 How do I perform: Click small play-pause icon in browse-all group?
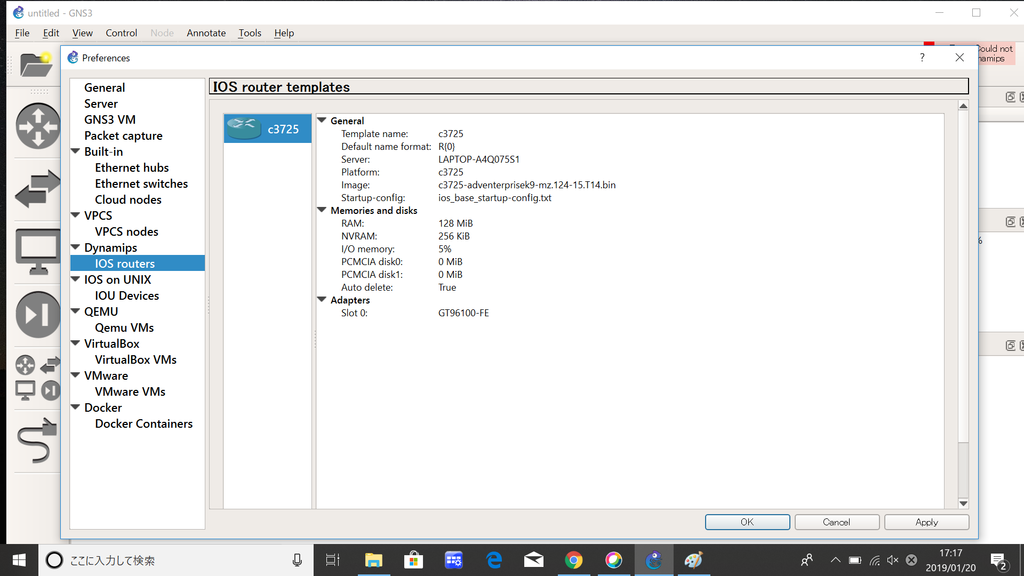[50, 391]
